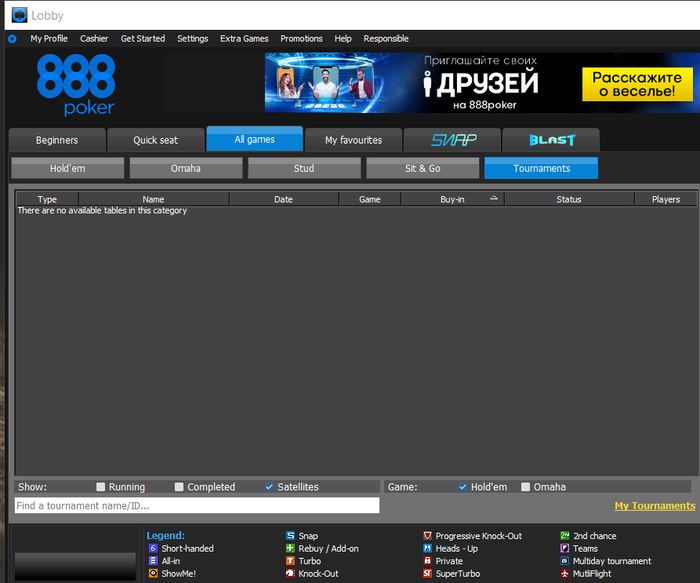Screen dimensions: 700x583
Task: Enable the Running filter checkbox
Action: point(101,487)
